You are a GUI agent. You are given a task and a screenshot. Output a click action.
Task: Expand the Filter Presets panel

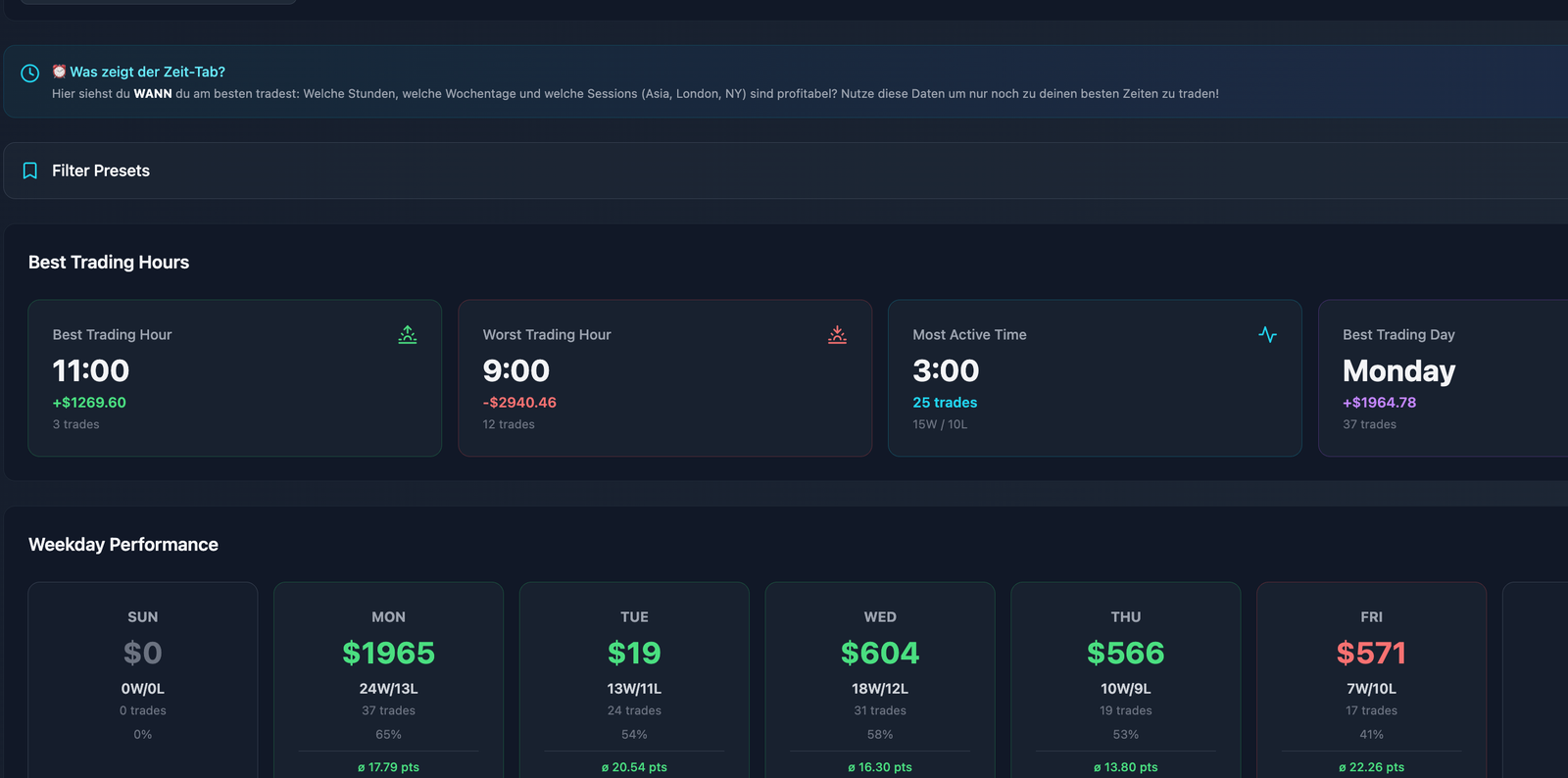point(785,170)
